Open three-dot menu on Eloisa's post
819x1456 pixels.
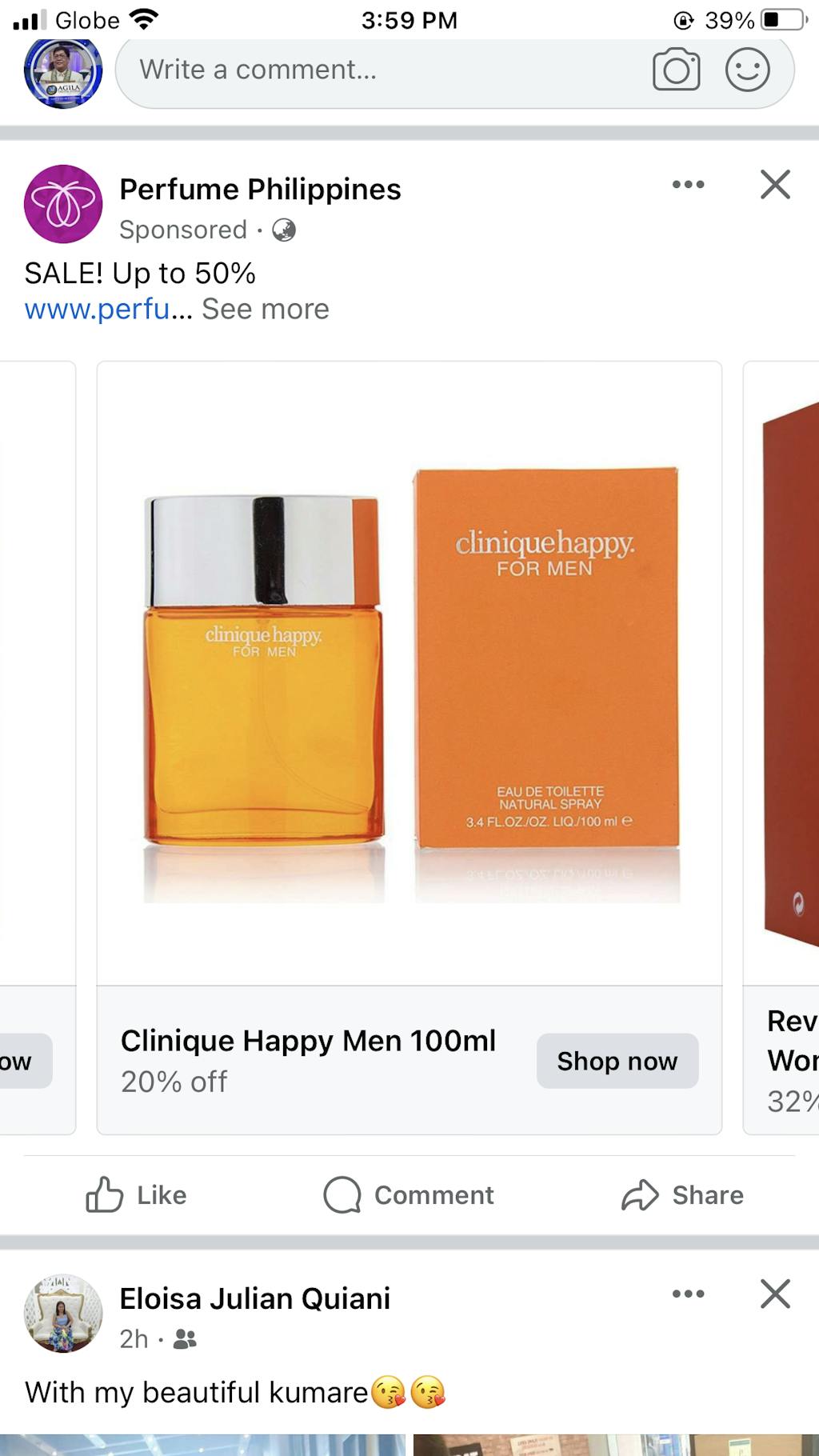point(688,1294)
